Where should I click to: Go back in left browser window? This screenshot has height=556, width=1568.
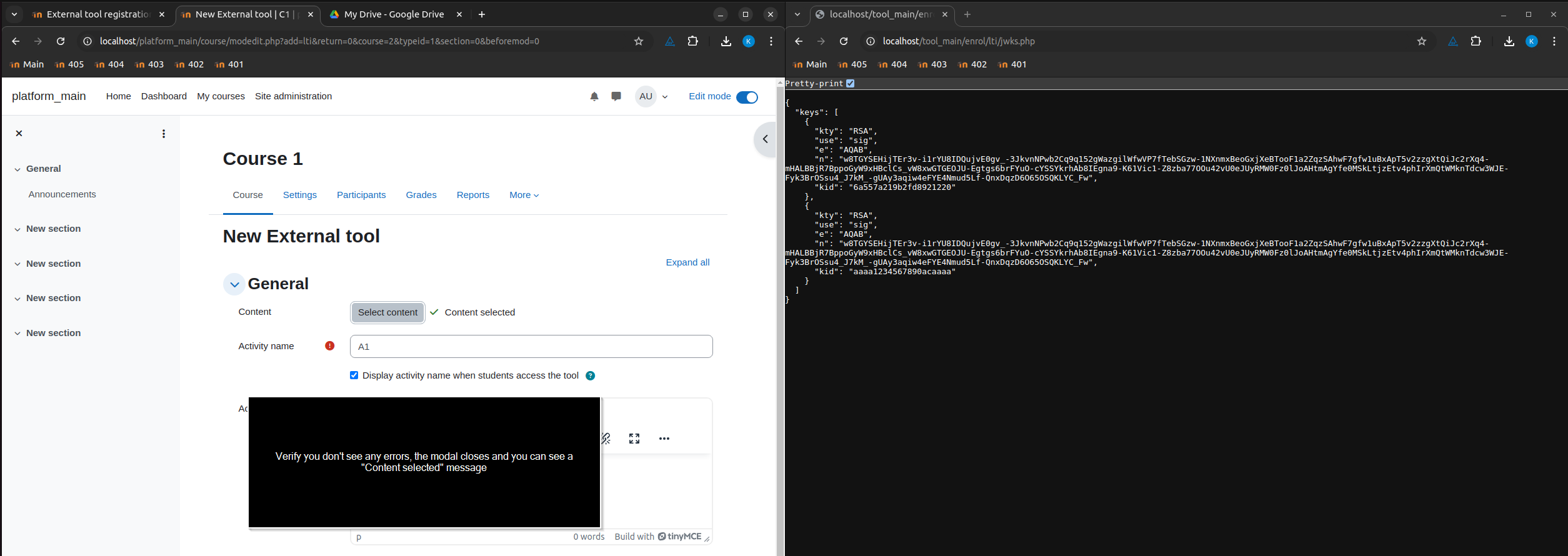point(16,41)
